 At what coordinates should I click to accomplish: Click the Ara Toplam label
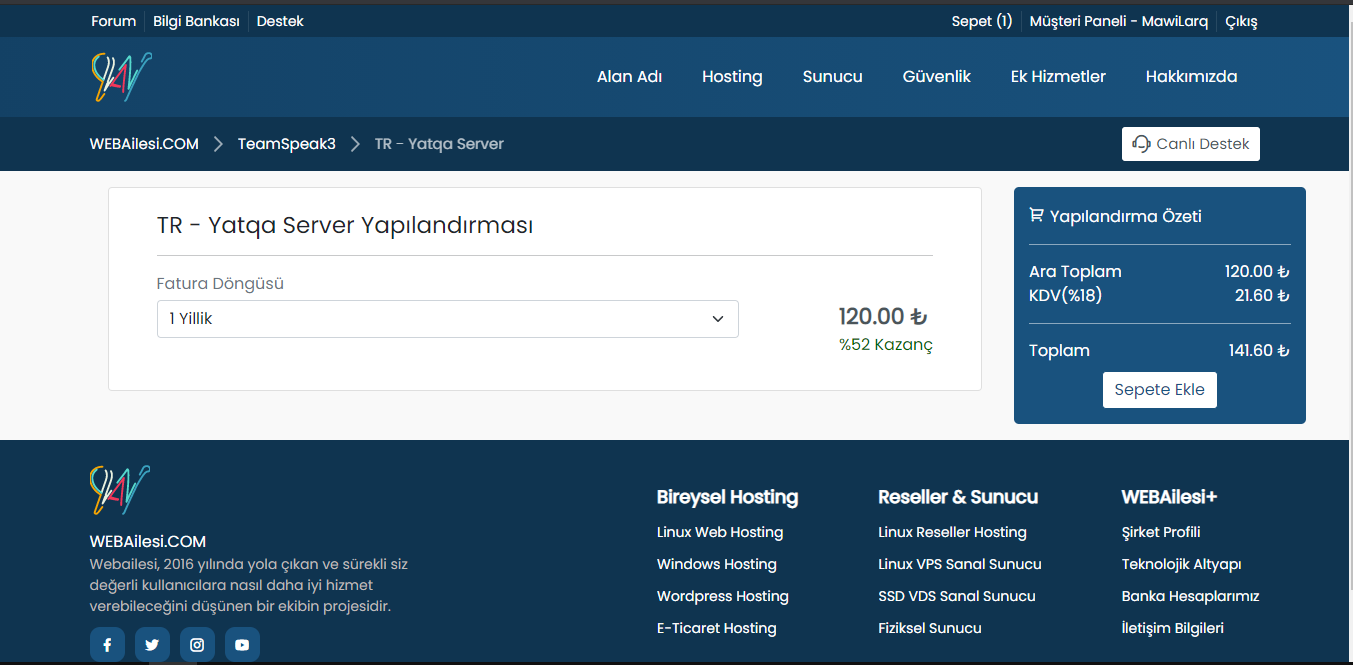click(1075, 271)
